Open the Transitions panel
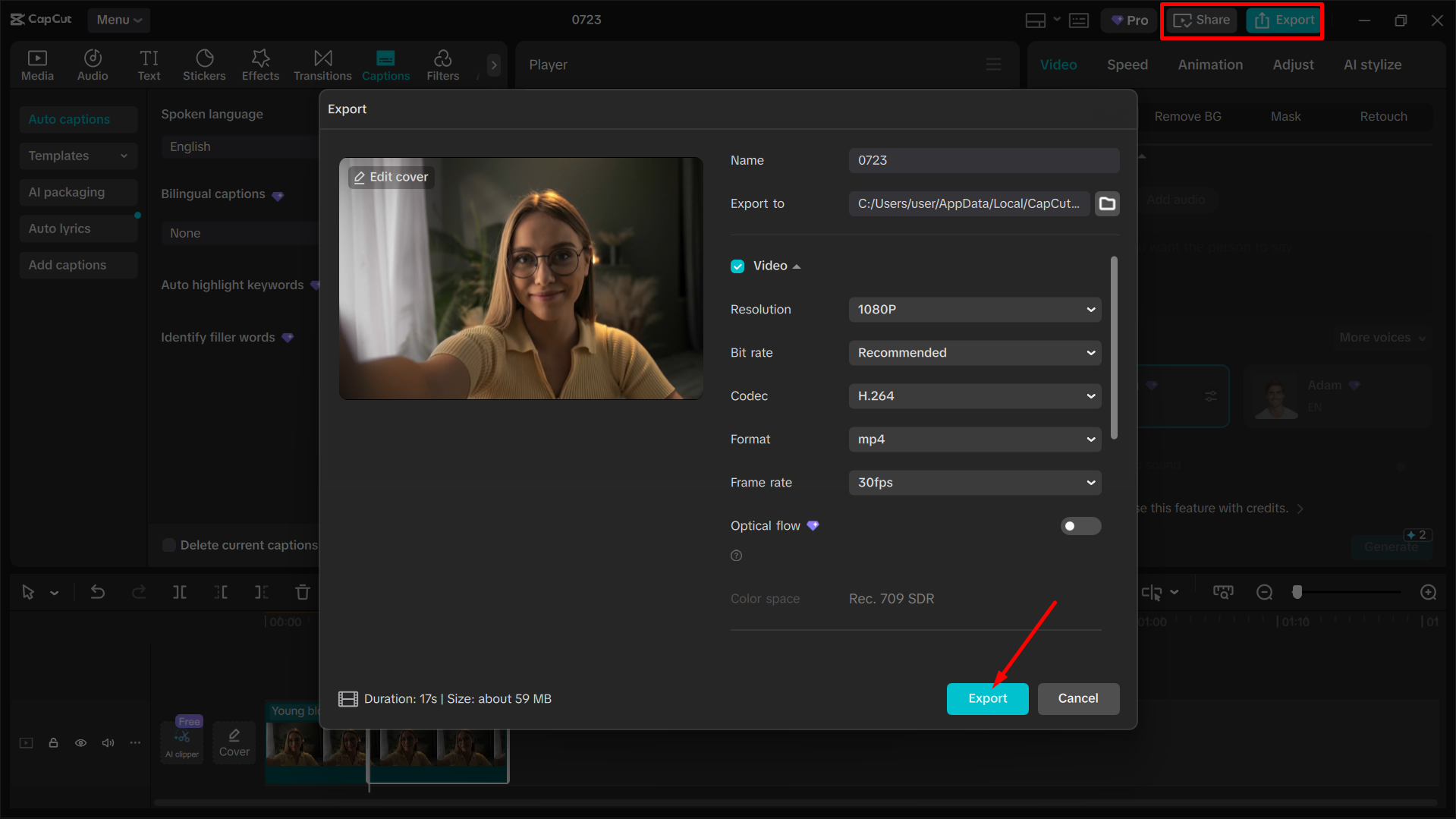 (322, 65)
